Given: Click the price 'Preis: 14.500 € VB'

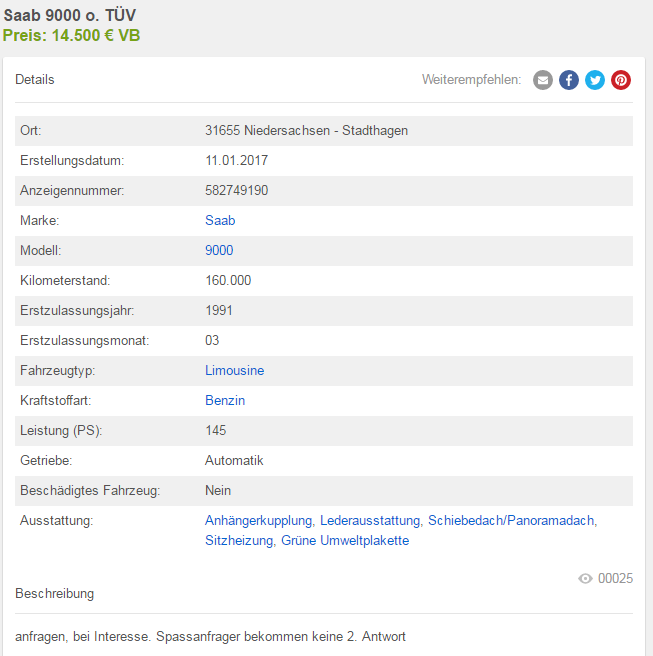Looking at the screenshot, I should click(x=72, y=36).
